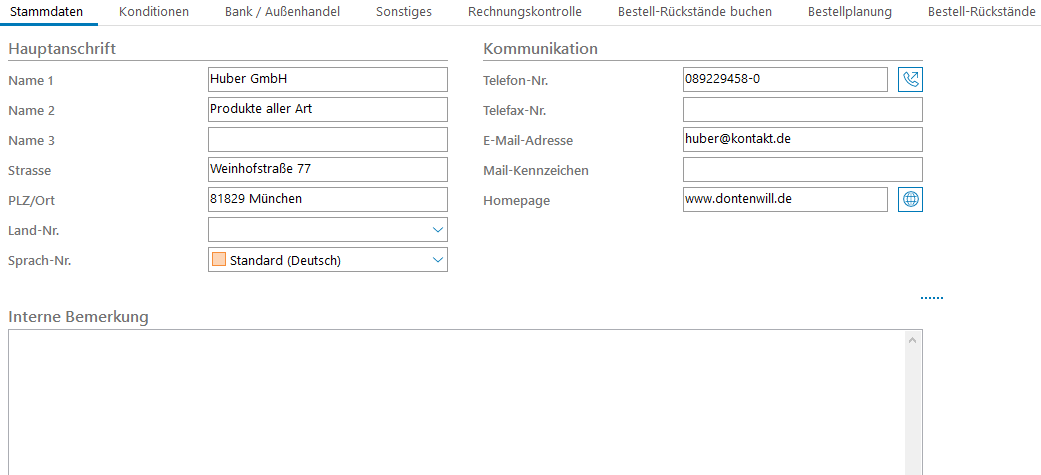Click the Interne Bemerkung scrollbar up arrow

[x=912, y=341]
